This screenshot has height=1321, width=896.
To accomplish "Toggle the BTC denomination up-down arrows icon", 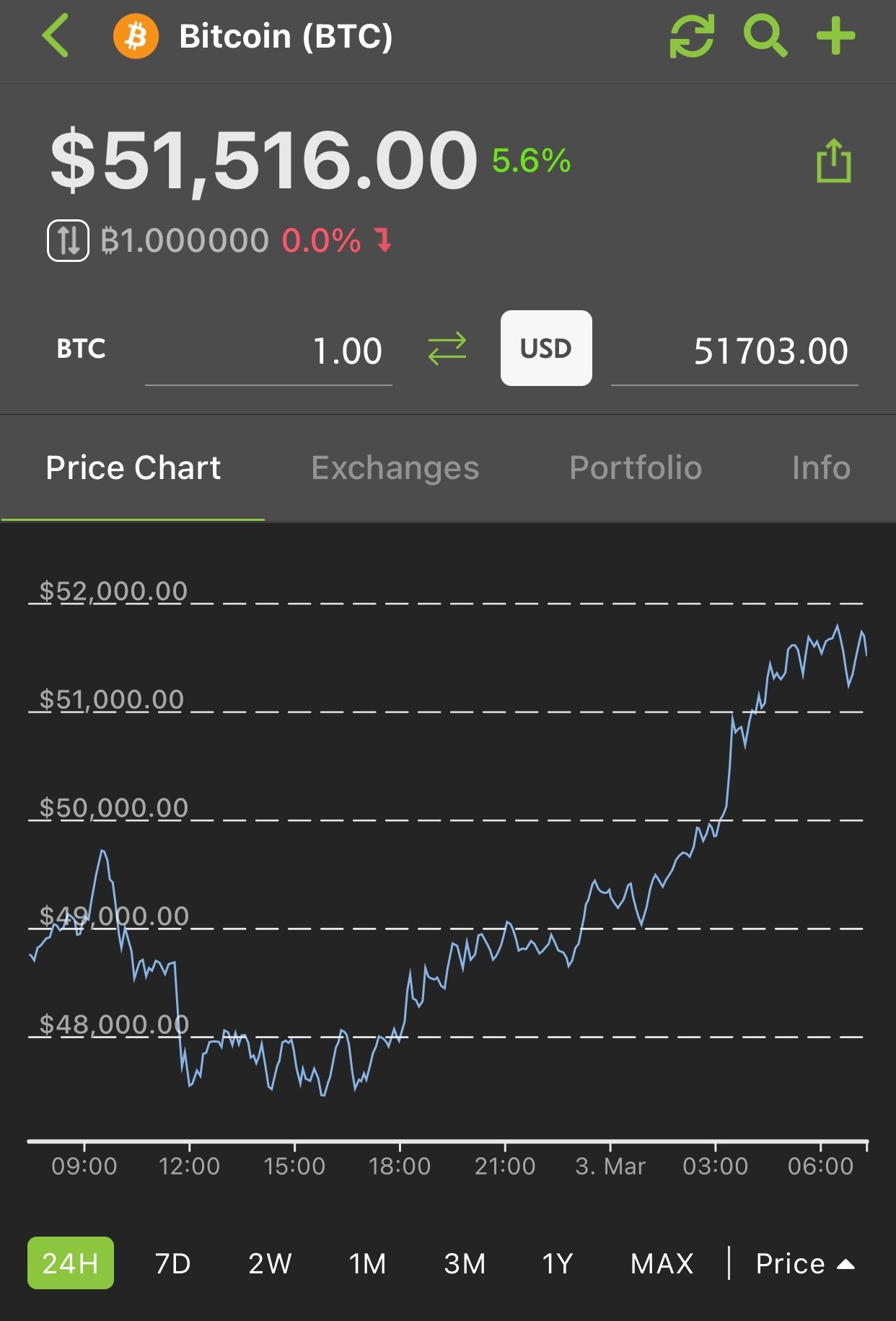I will pos(68,240).
